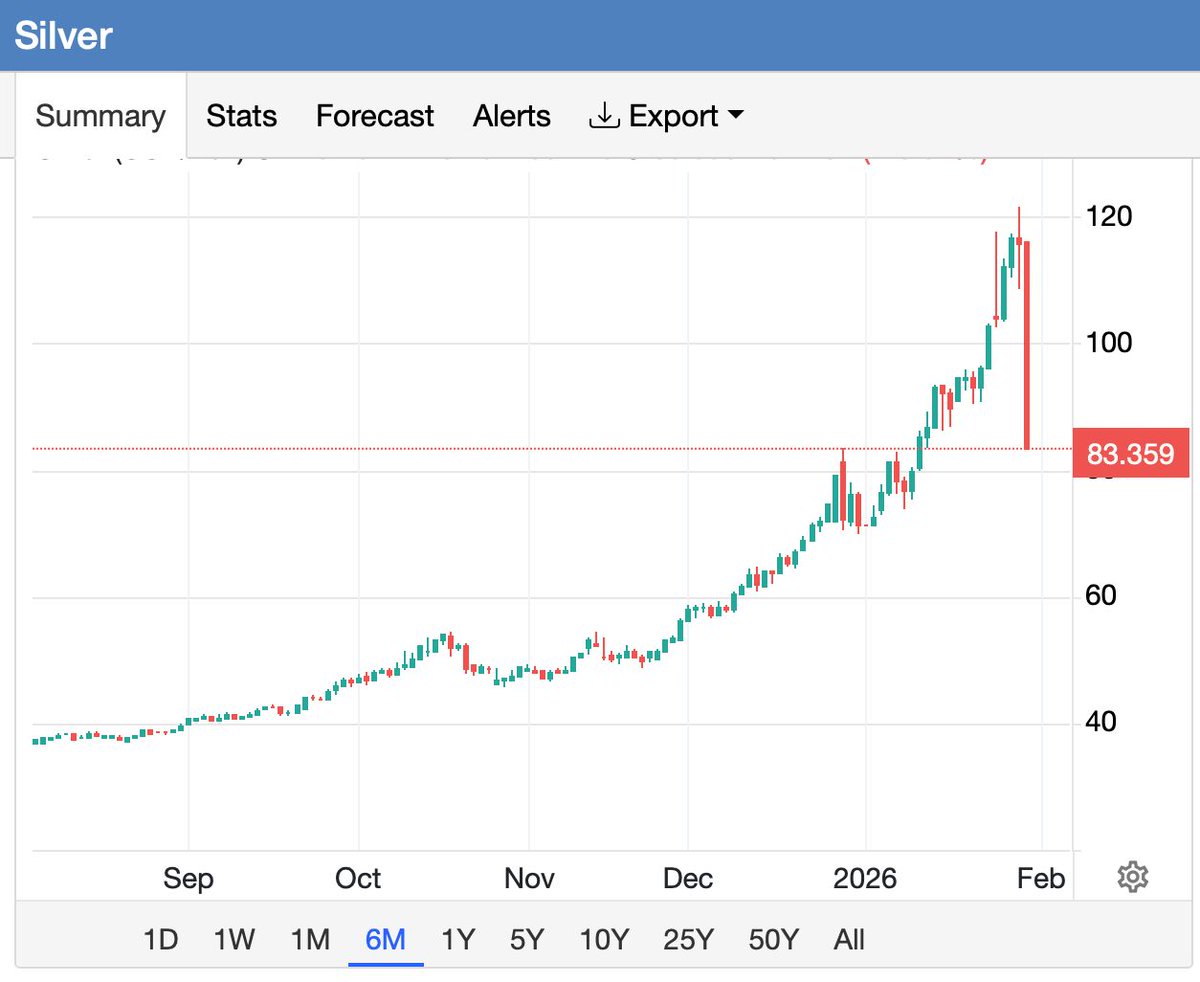Open the chart settings gear icon
The height and width of the screenshot is (982, 1200).
coord(1132,878)
